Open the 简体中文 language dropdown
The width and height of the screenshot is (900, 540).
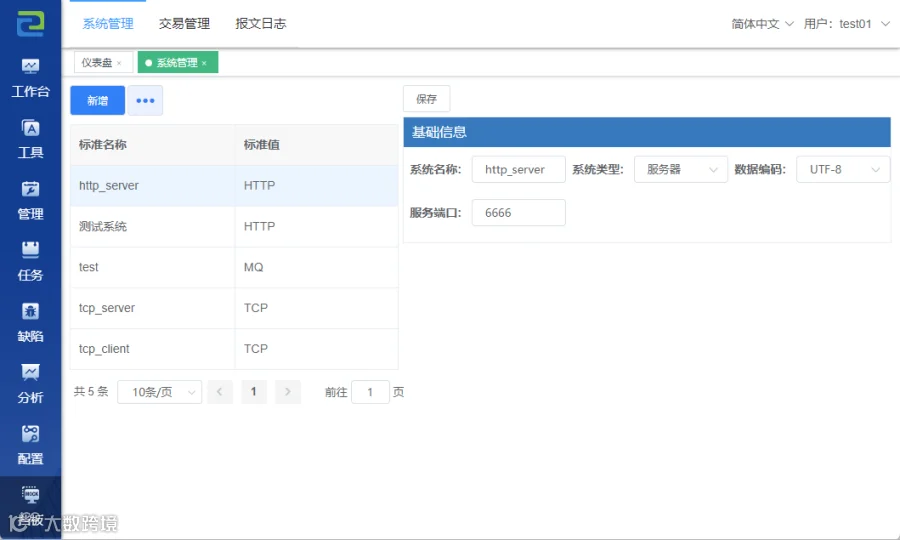click(762, 24)
